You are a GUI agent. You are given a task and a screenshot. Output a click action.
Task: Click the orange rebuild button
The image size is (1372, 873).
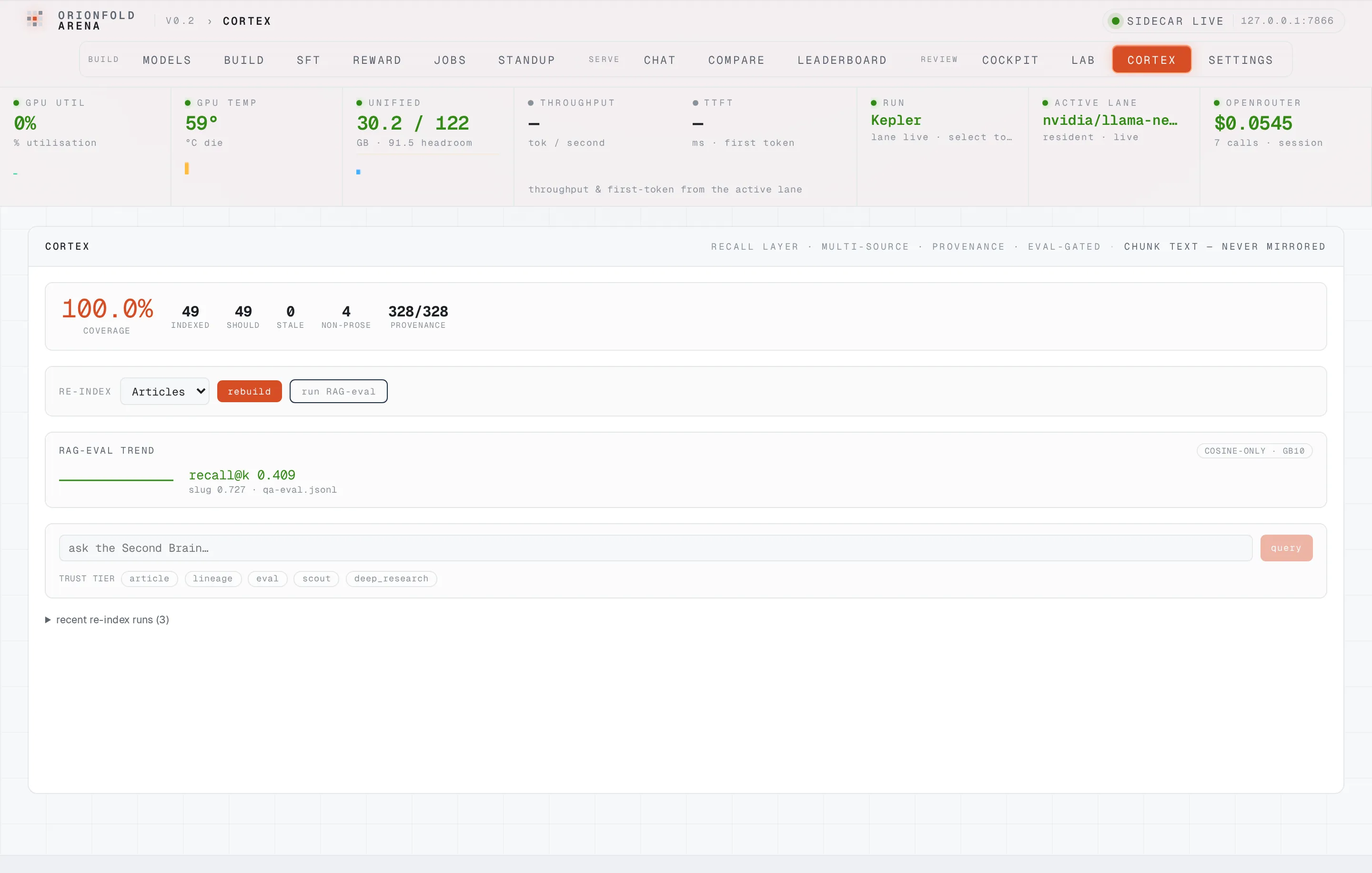(250, 392)
